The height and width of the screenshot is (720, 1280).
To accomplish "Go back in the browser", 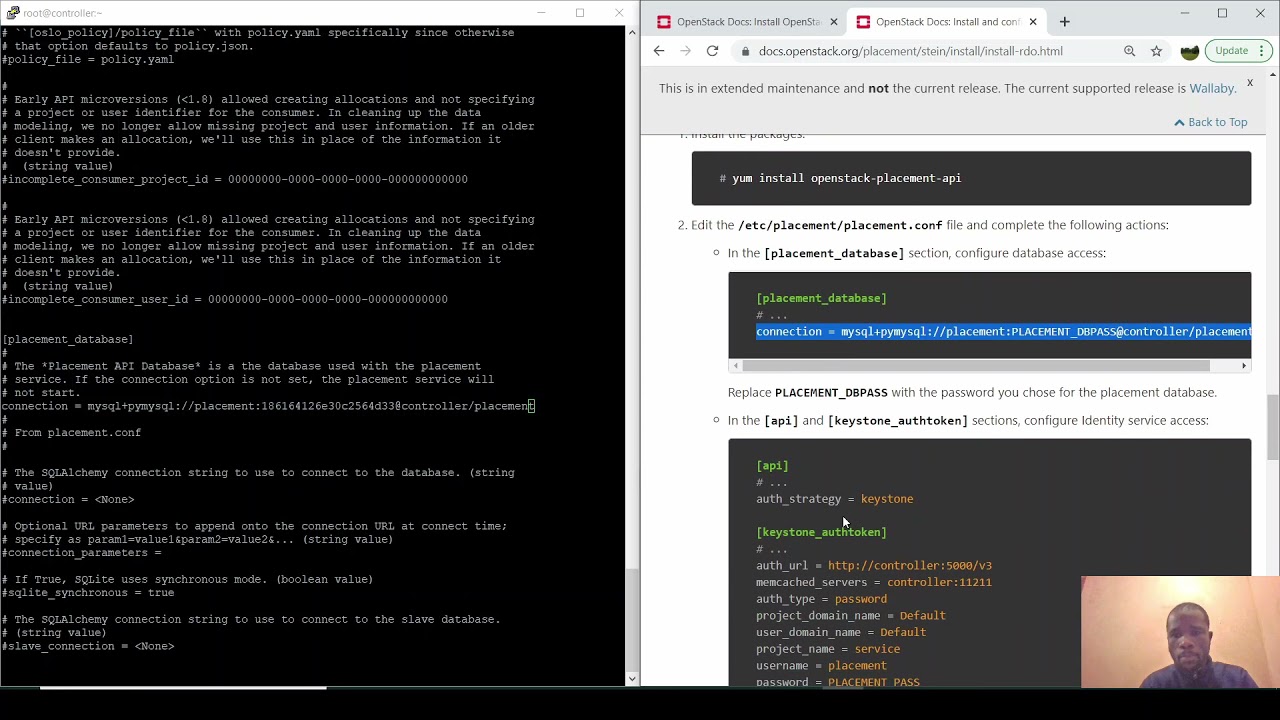I will click(658, 51).
